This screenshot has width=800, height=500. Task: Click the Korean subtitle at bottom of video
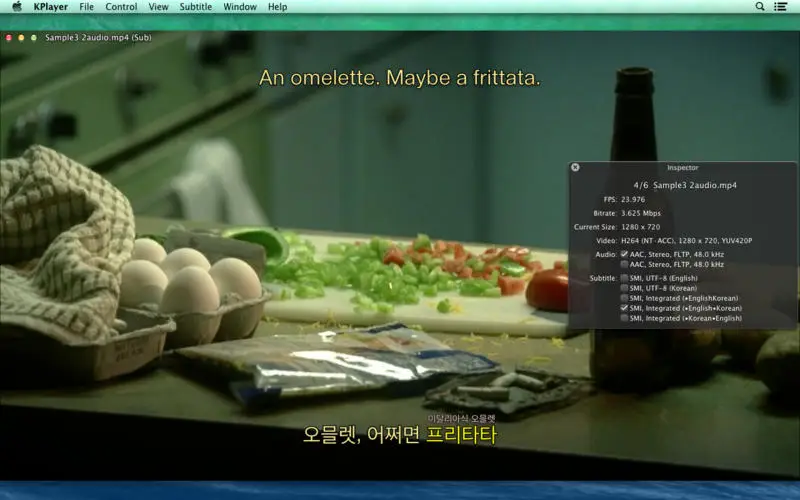pos(399,435)
